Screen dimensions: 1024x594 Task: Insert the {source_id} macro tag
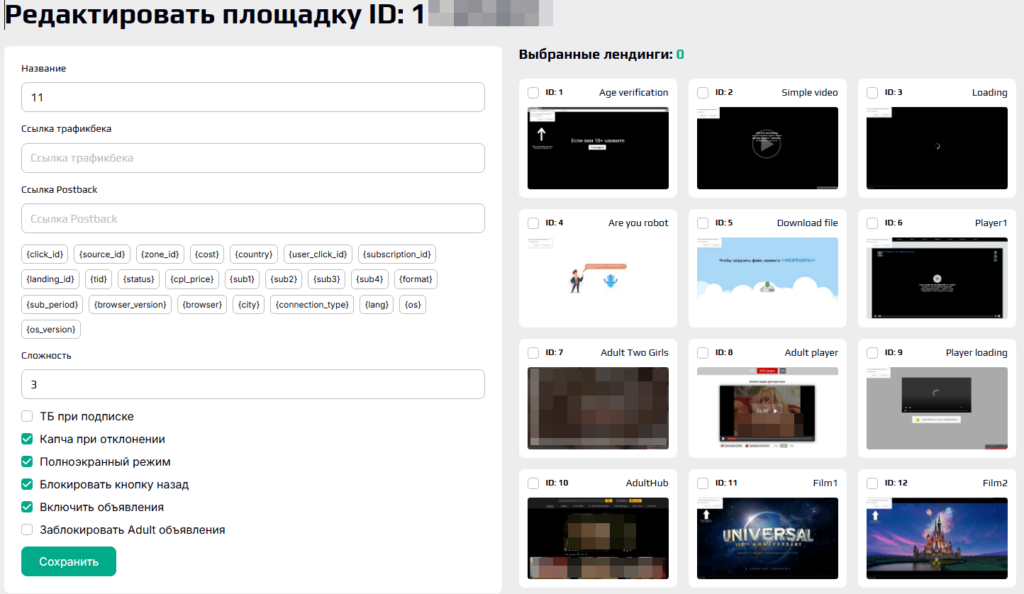[x=102, y=254]
